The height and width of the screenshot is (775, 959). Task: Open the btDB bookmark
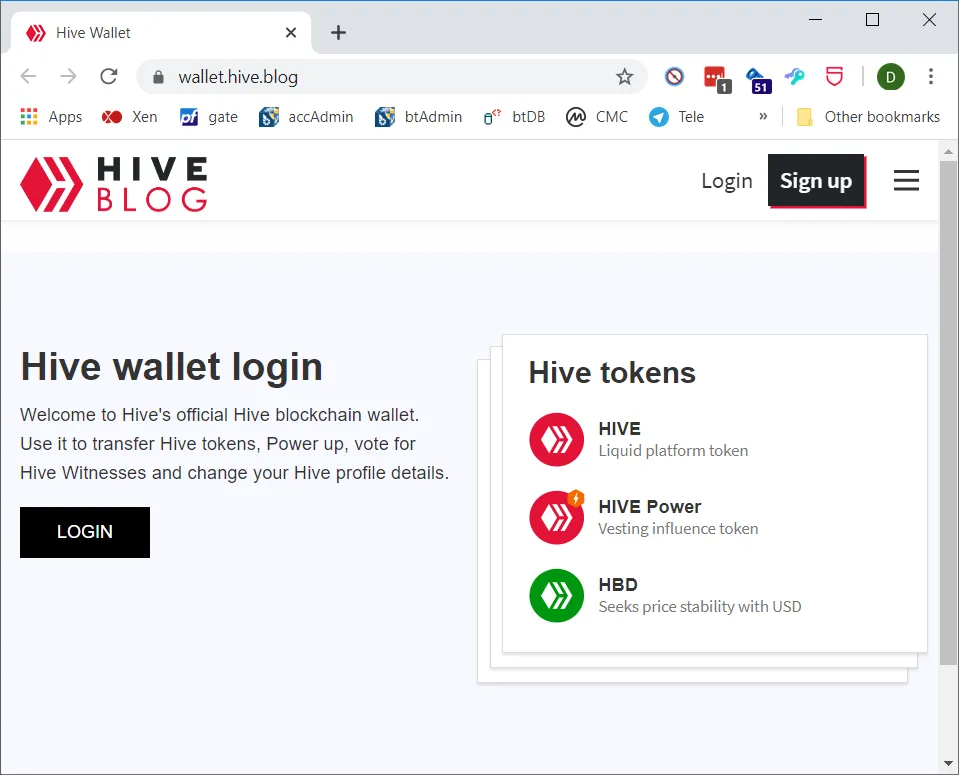514,116
